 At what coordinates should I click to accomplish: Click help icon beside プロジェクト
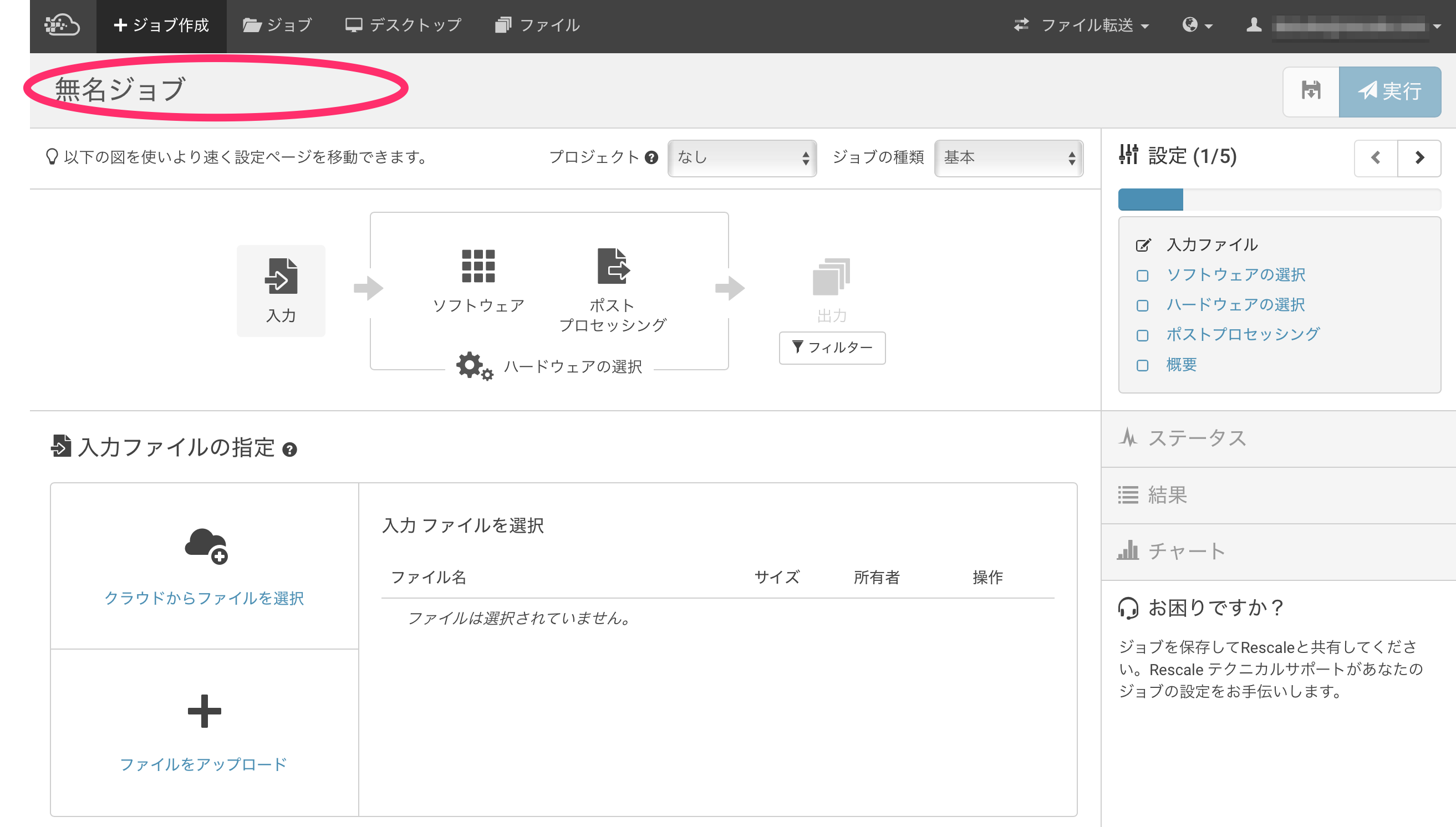point(651,157)
